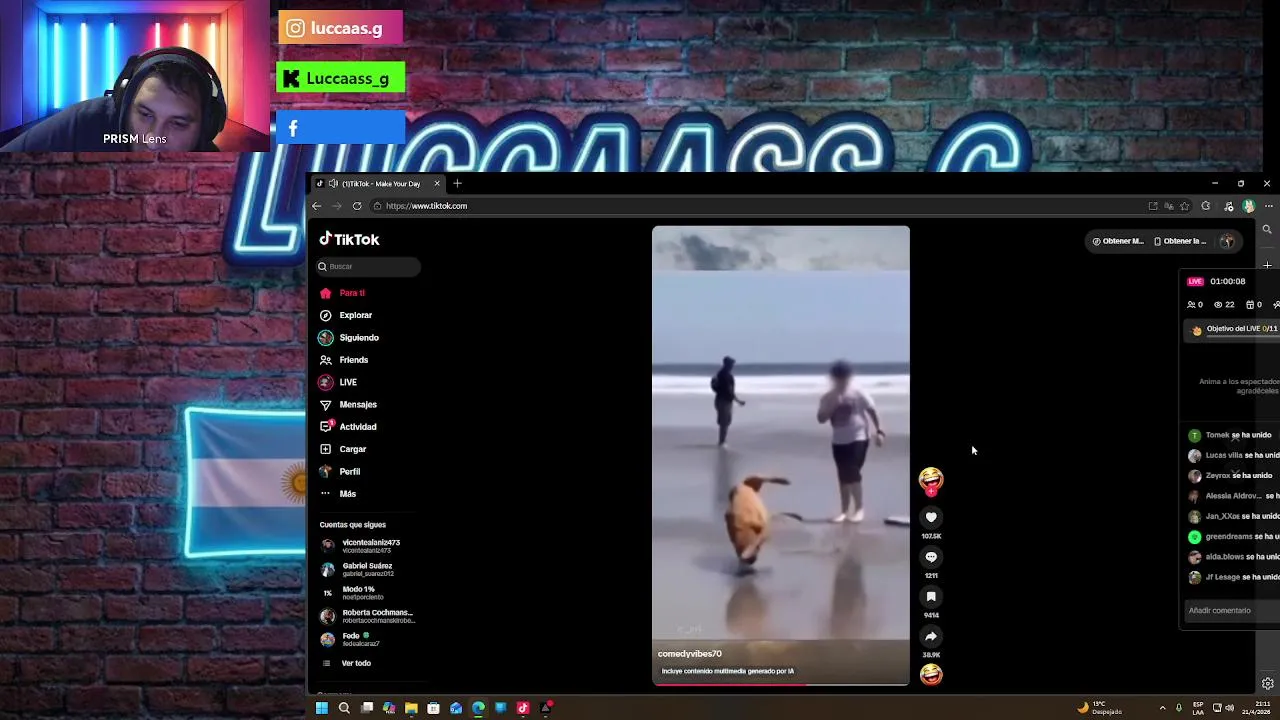Open Friends in the sidebar
Viewport: 1280px width, 720px height.
(344, 360)
